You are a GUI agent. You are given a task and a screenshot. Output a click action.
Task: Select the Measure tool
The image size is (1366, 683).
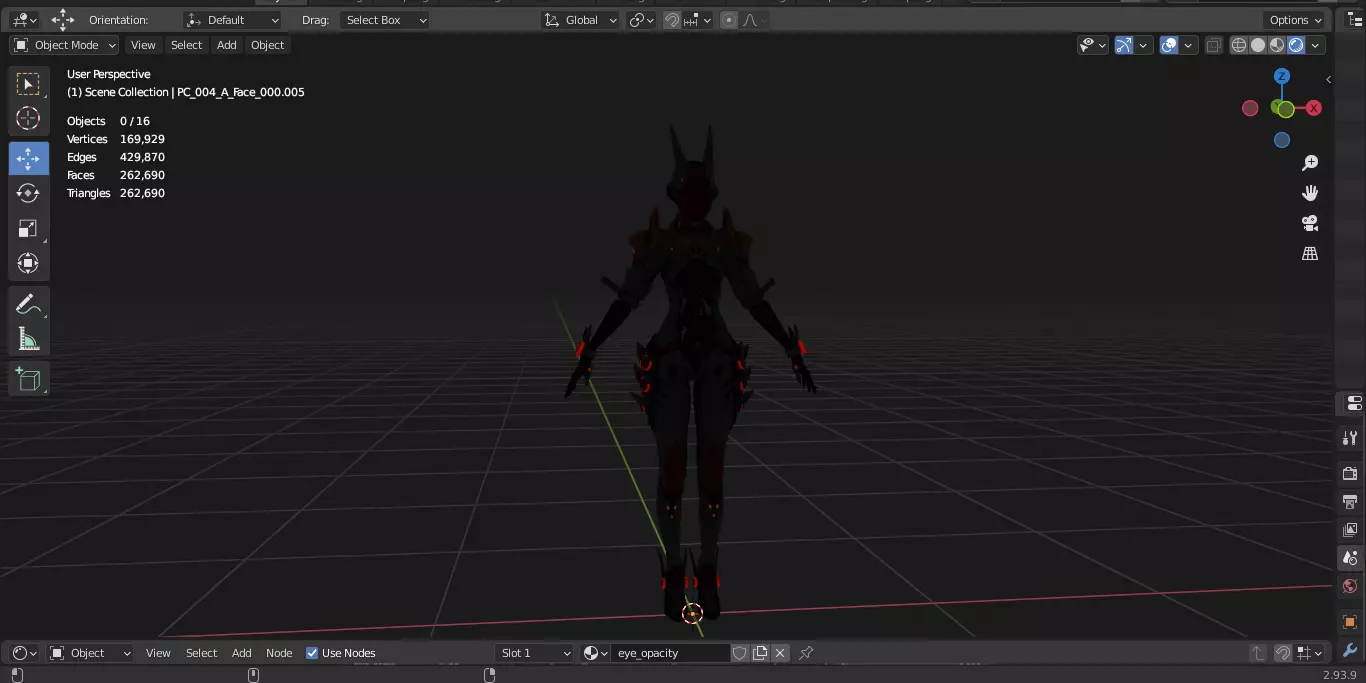tap(28, 339)
